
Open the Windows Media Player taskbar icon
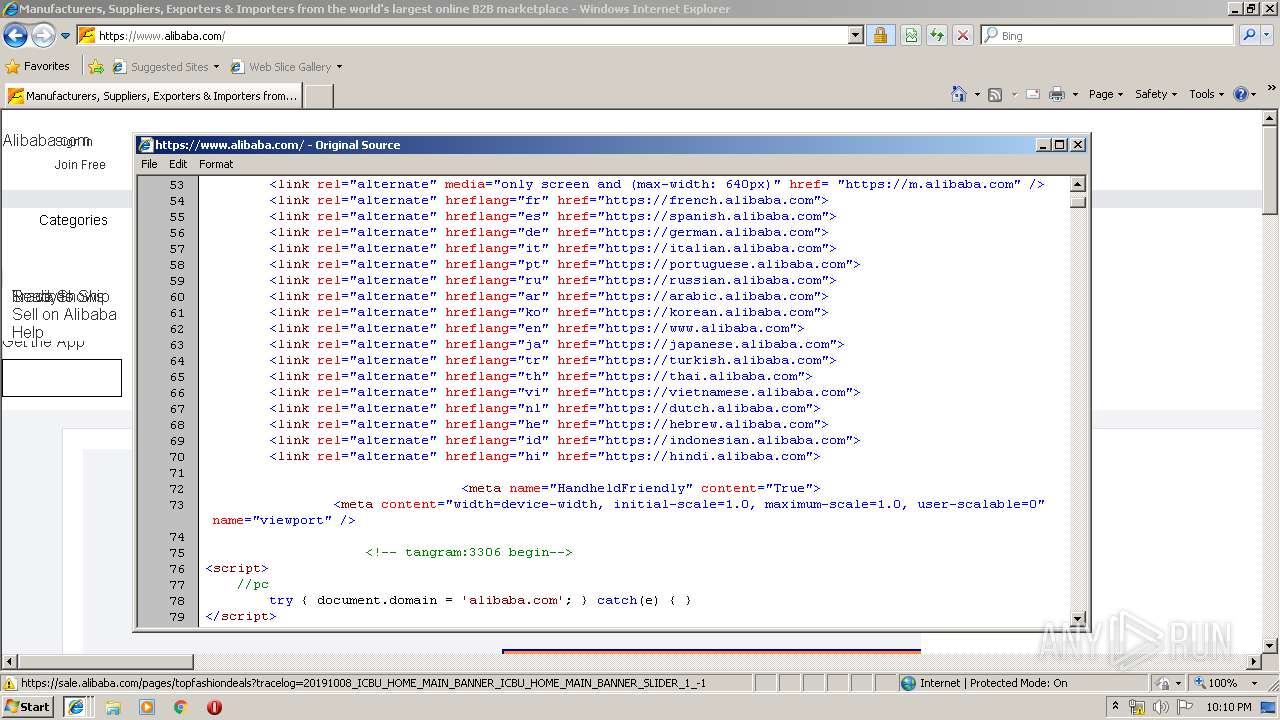(x=147, y=706)
